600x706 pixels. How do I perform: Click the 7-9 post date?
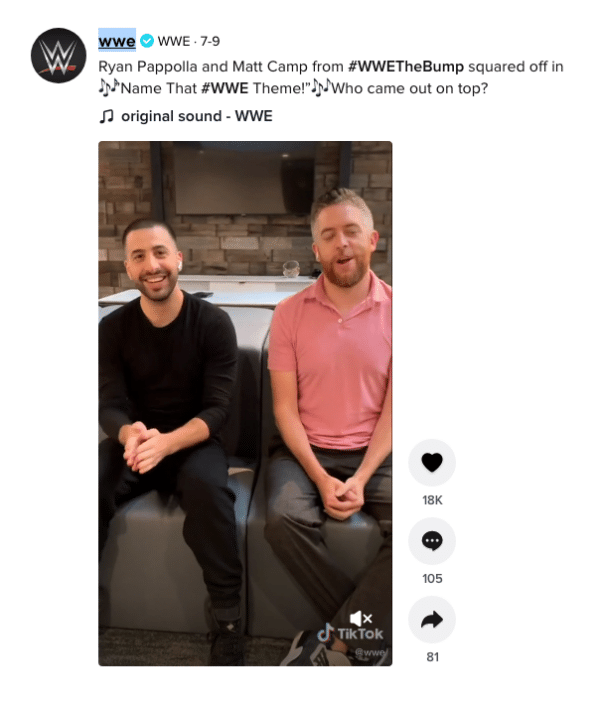click(210, 41)
